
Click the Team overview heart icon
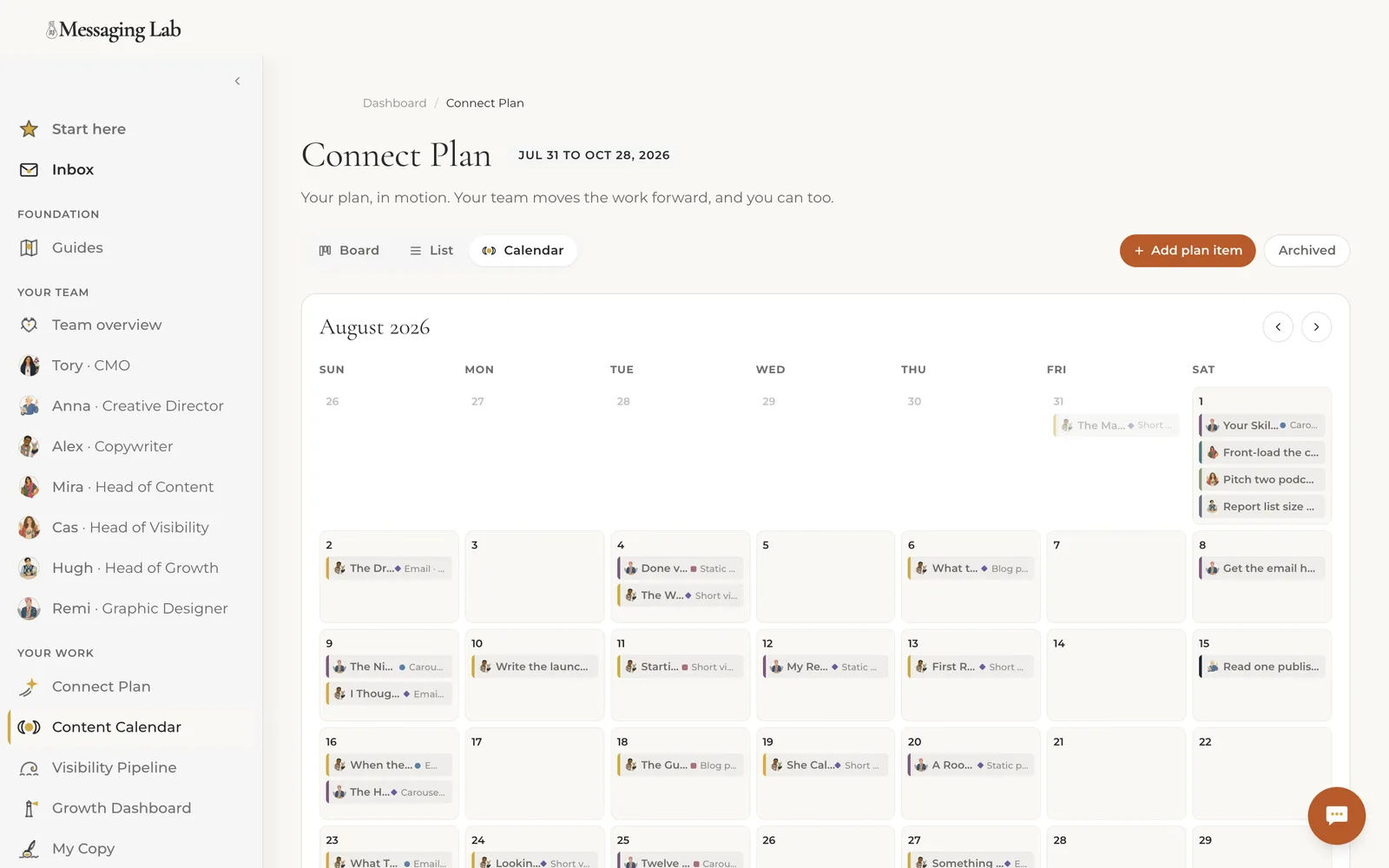tap(29, 325)
